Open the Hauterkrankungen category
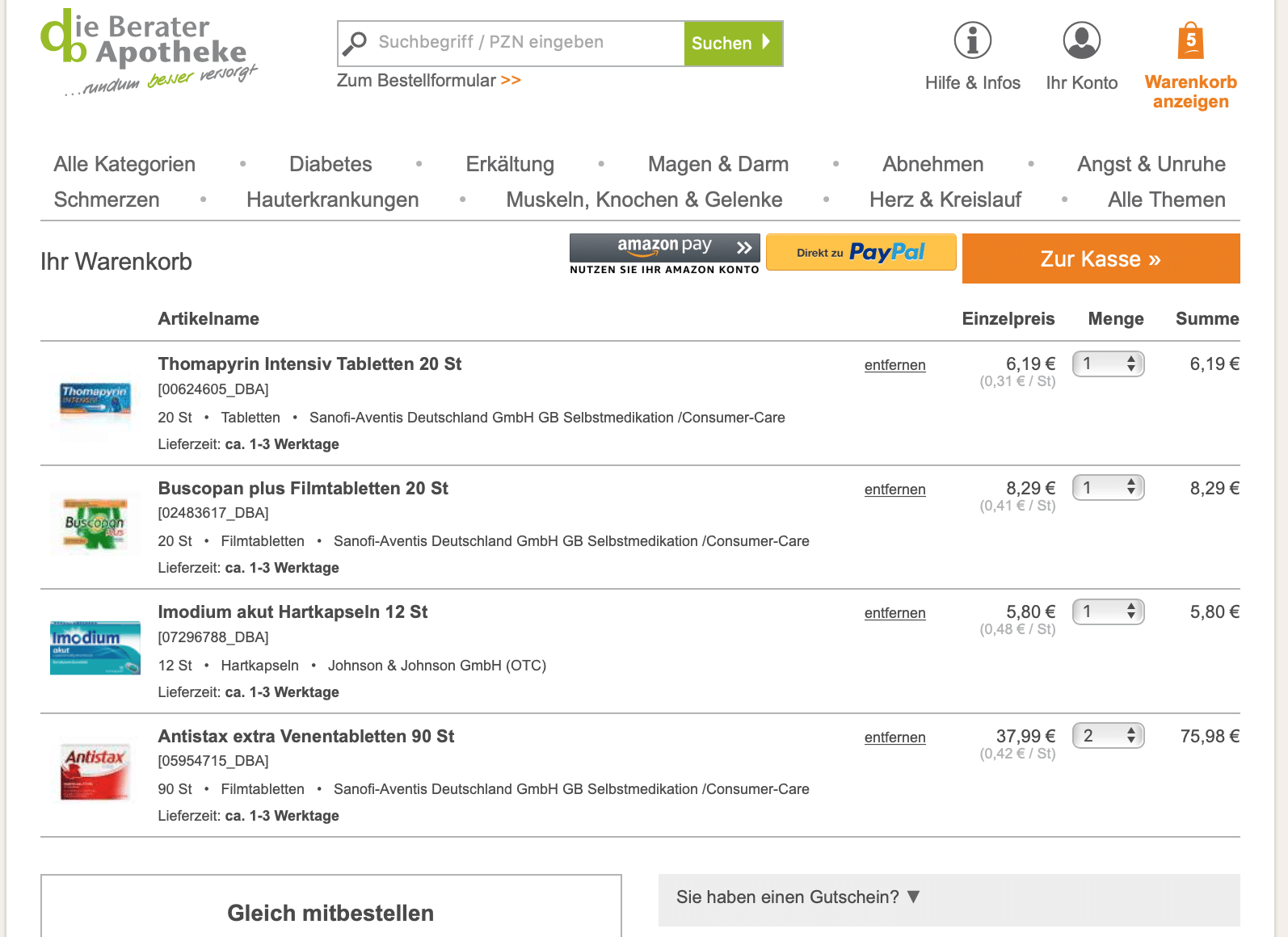The image size is (1288, 937). click(333, 200)
